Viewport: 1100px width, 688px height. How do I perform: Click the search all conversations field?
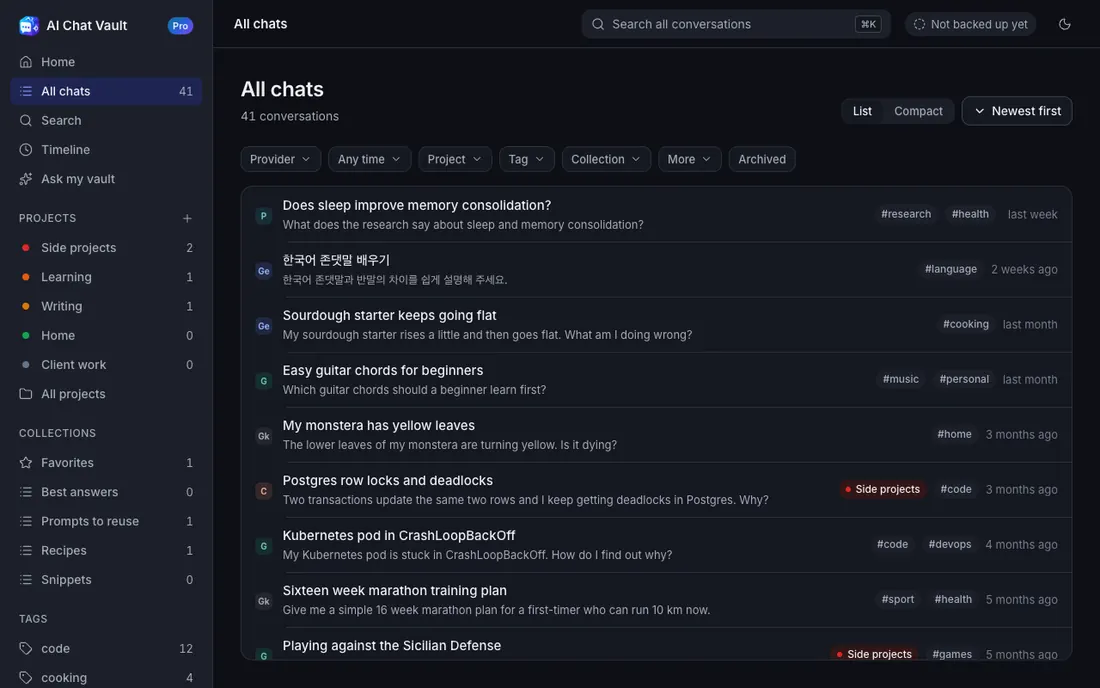(736, 24)
